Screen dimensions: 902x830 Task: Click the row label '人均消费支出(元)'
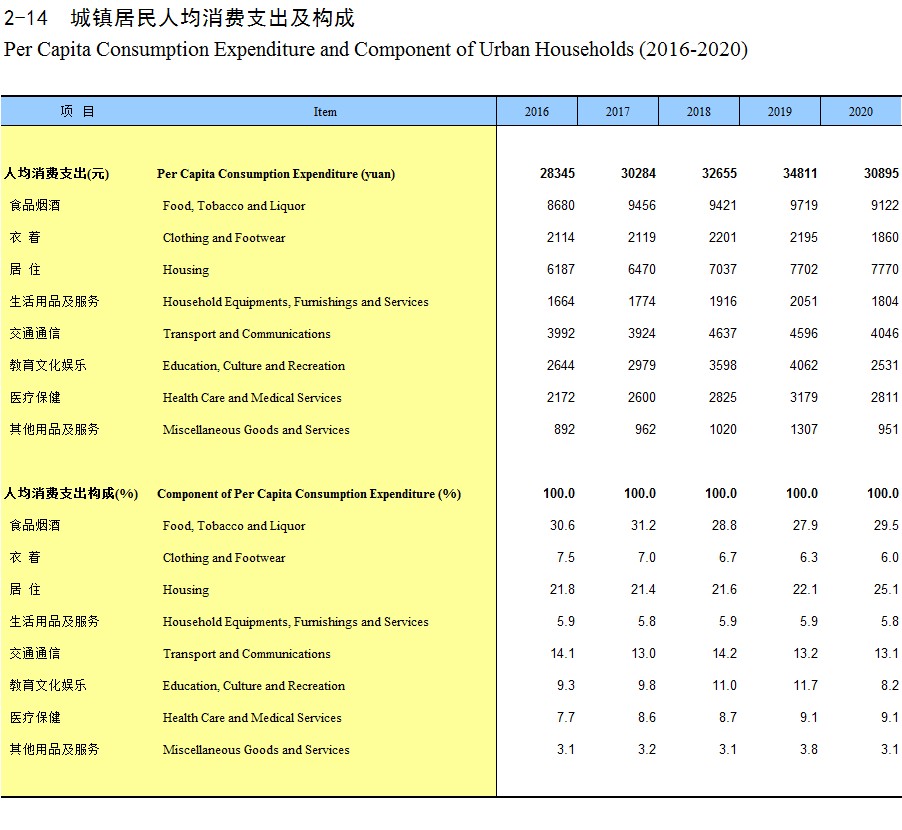(56, 174)
